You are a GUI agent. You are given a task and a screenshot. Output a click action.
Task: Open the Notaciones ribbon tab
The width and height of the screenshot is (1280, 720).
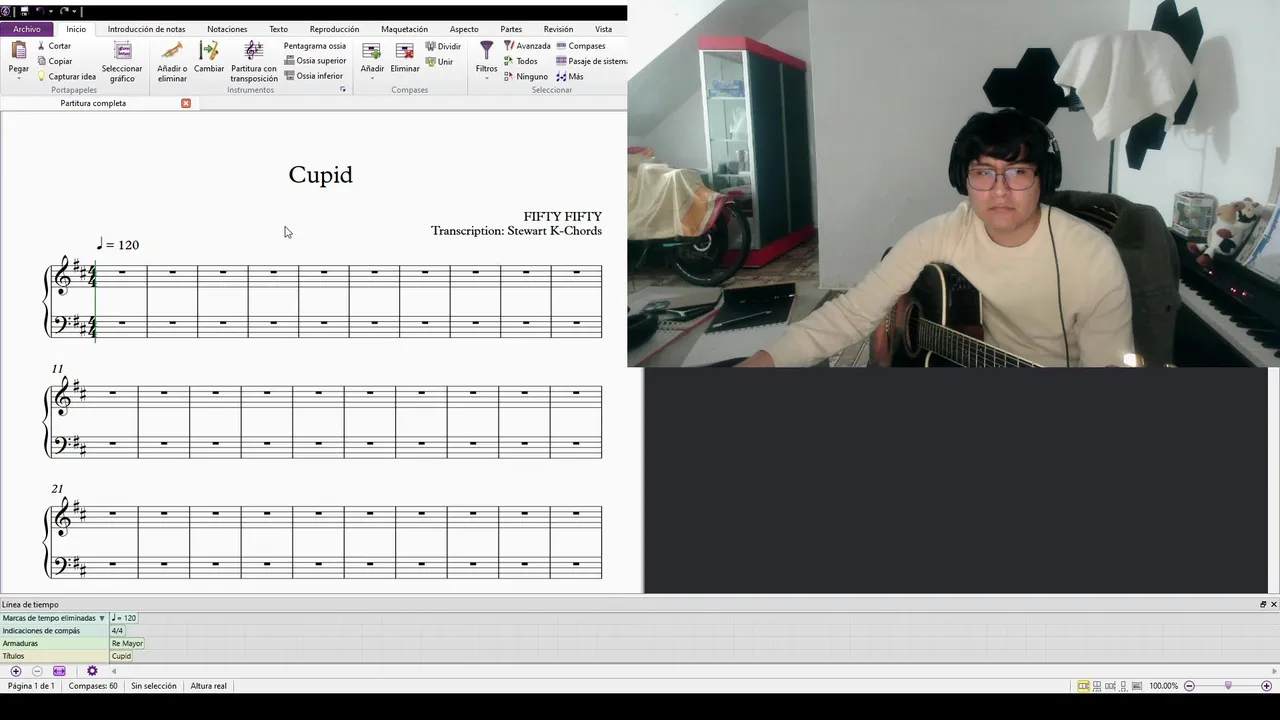pyautogui.click(x=227, y=29)
